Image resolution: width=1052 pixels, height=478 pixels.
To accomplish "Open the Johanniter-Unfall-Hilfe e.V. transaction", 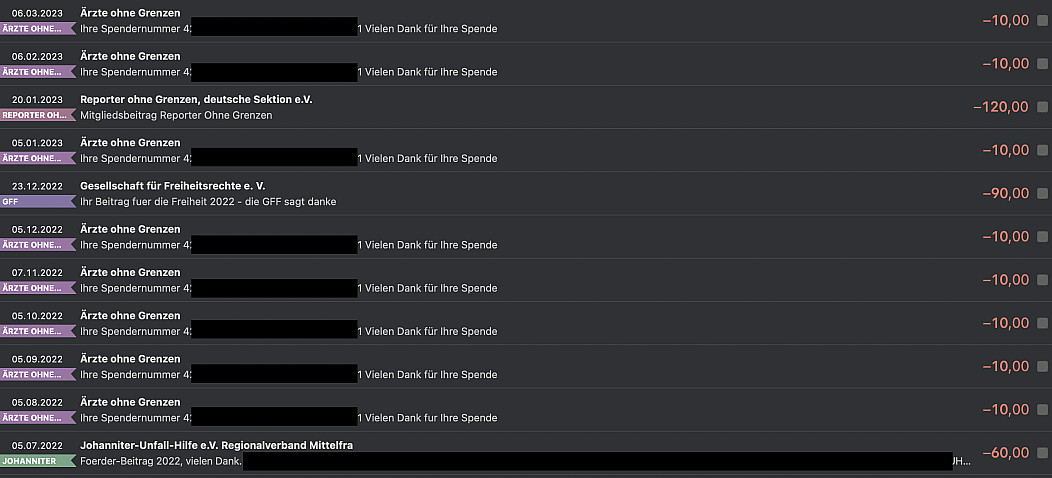I will tap(216, 445).
